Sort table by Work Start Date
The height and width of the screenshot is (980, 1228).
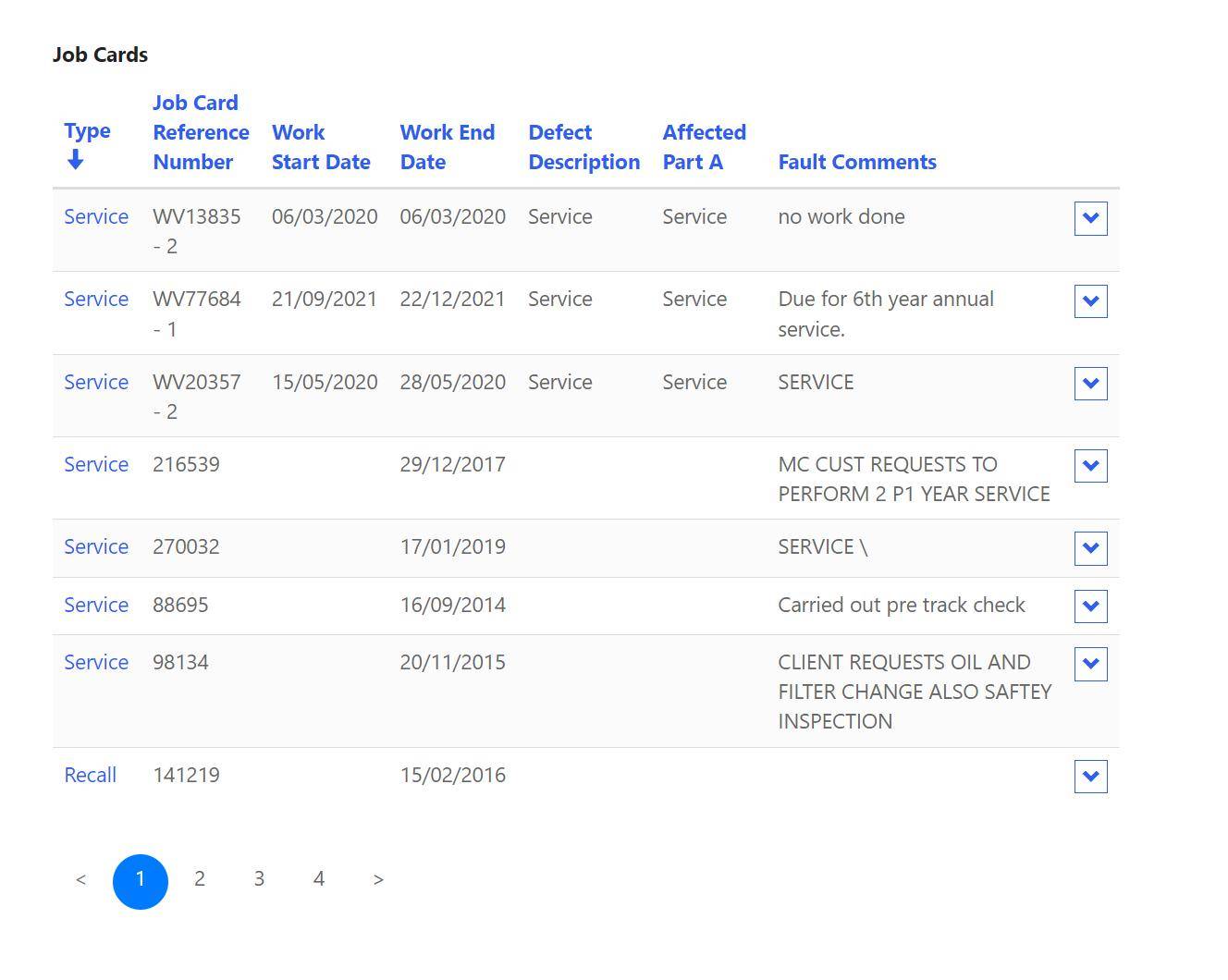321,147
